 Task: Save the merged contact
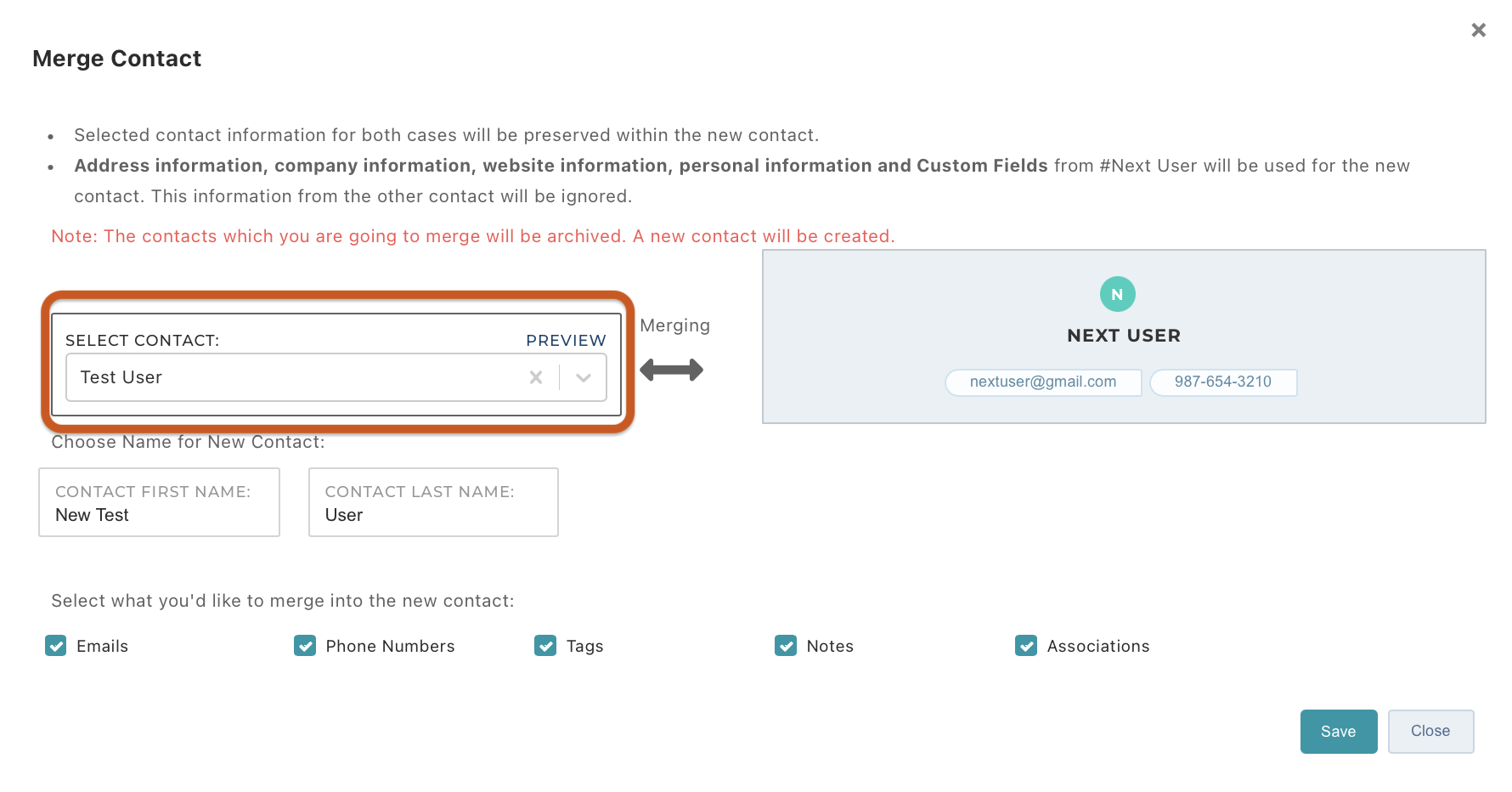coord(1338,732)
